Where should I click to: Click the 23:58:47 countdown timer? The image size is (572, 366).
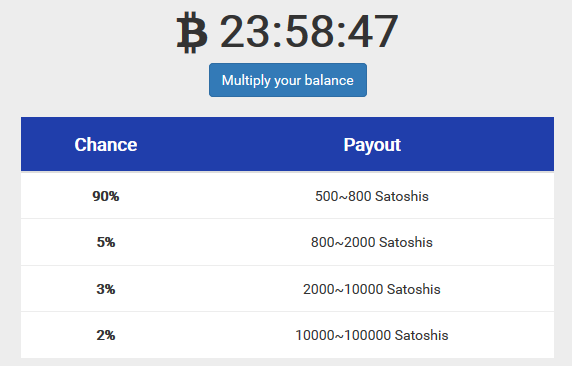click(x=309, y=31)
